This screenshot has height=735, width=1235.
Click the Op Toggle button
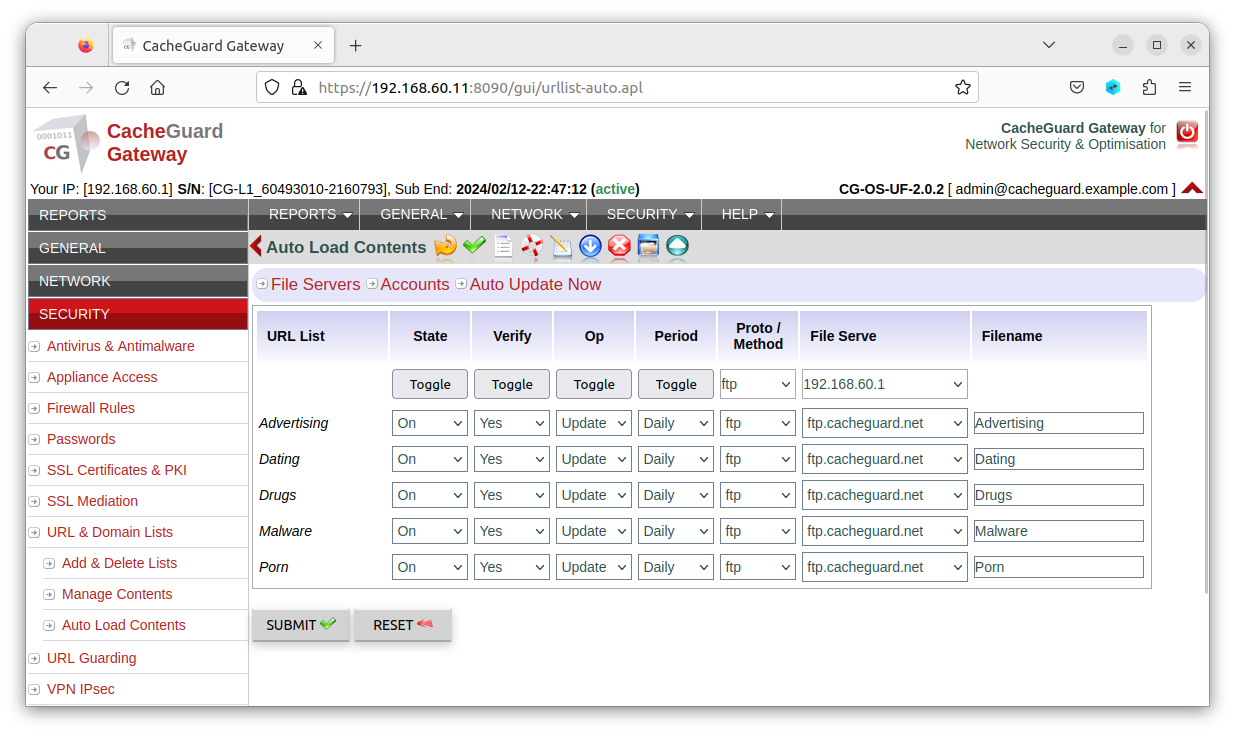click(x=594, y=384)
